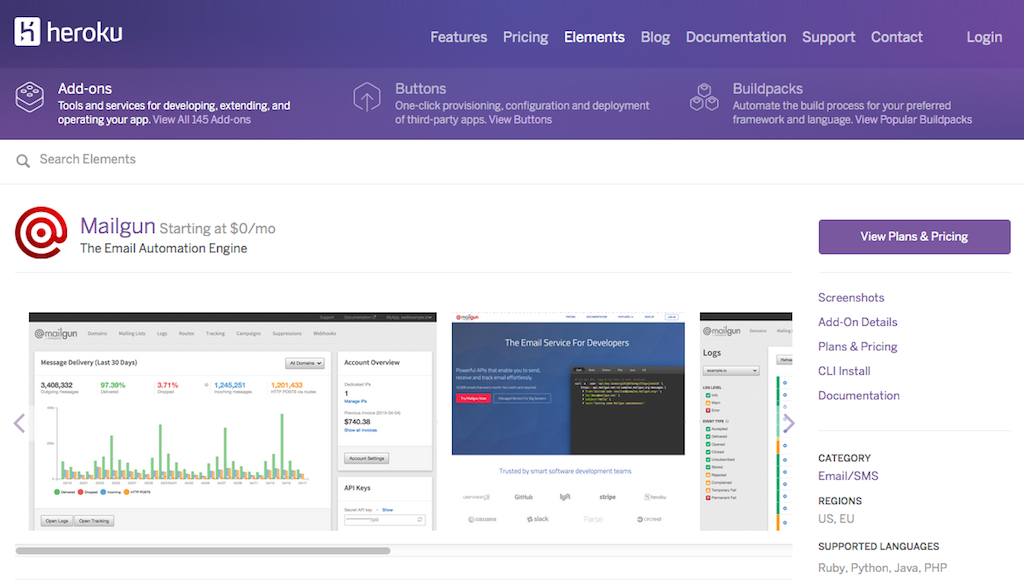
Task: Select the Elements nav item
Action: [594, 37]
